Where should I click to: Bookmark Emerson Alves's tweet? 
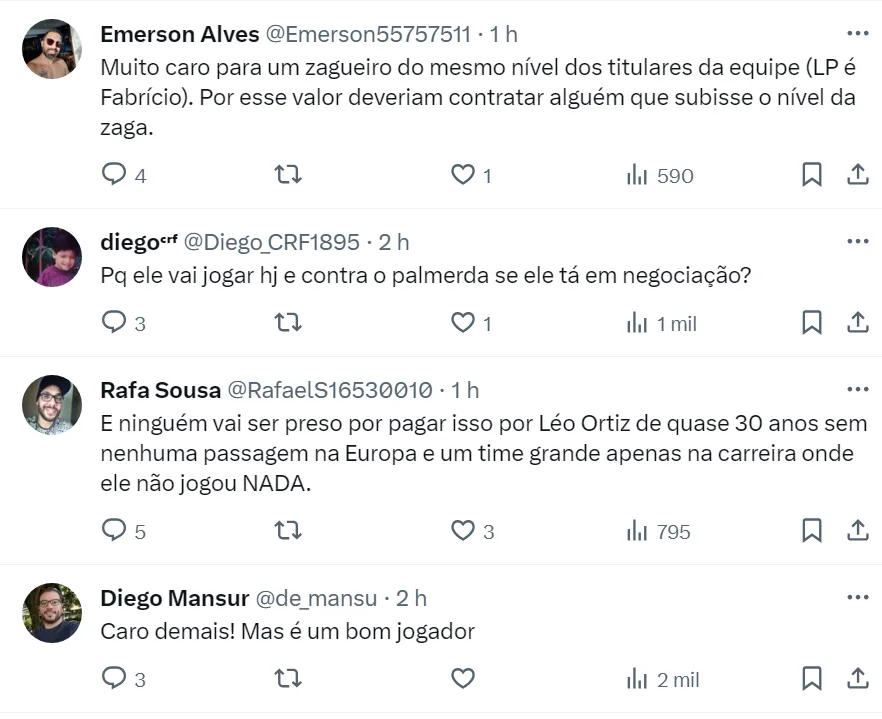click(x=812, y=175)
